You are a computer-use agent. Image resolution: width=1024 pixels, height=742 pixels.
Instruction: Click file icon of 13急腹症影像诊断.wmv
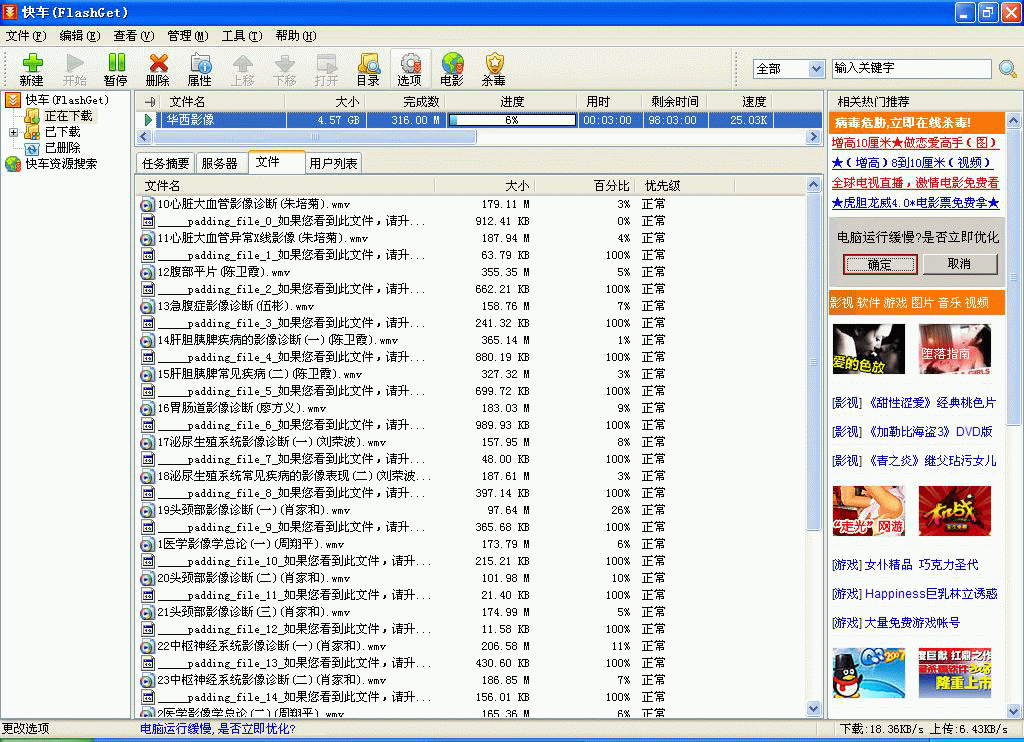[148, 306]
